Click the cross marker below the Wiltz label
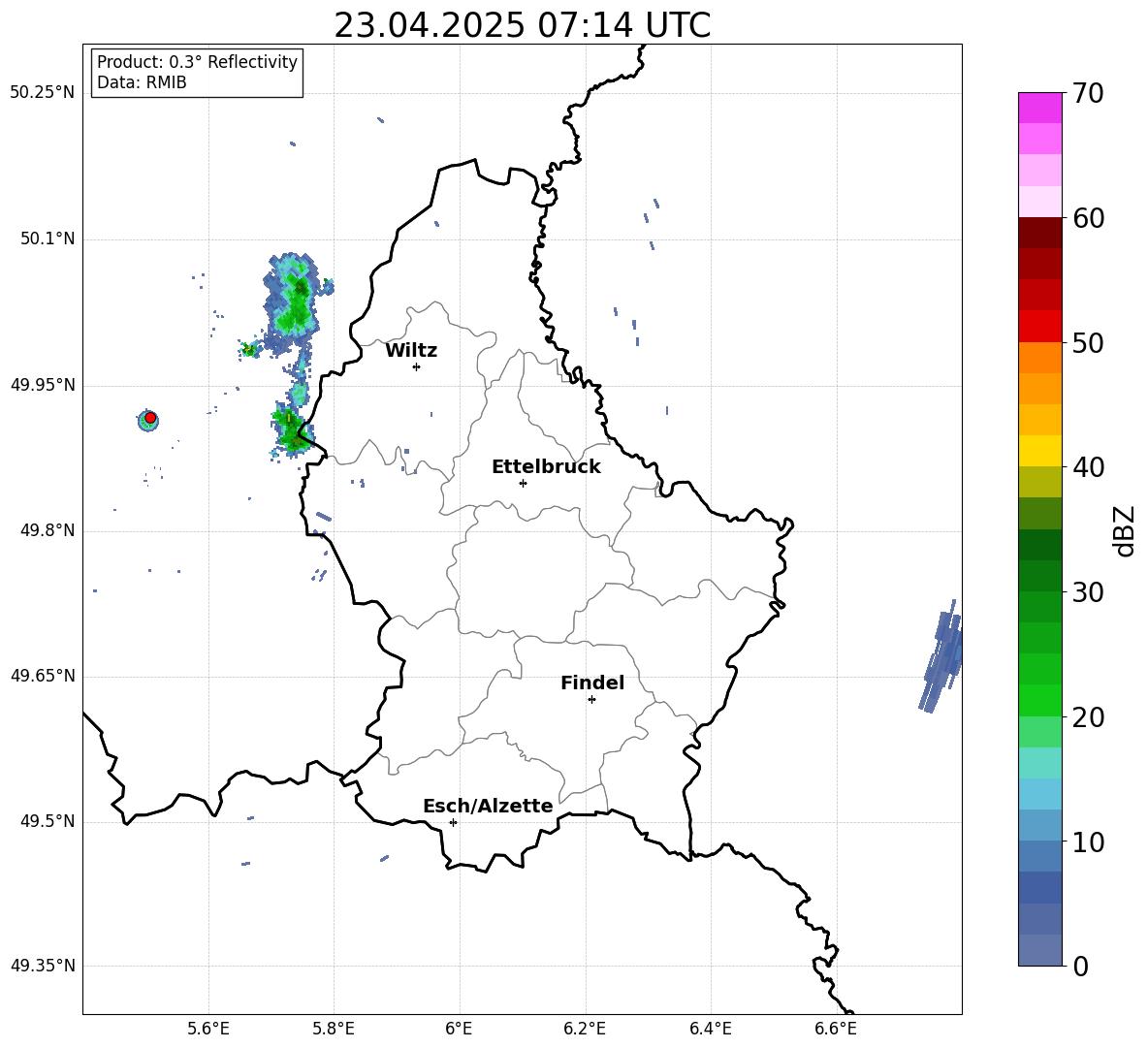Screen dimensions: 1148x1048 tap(417, 366)
